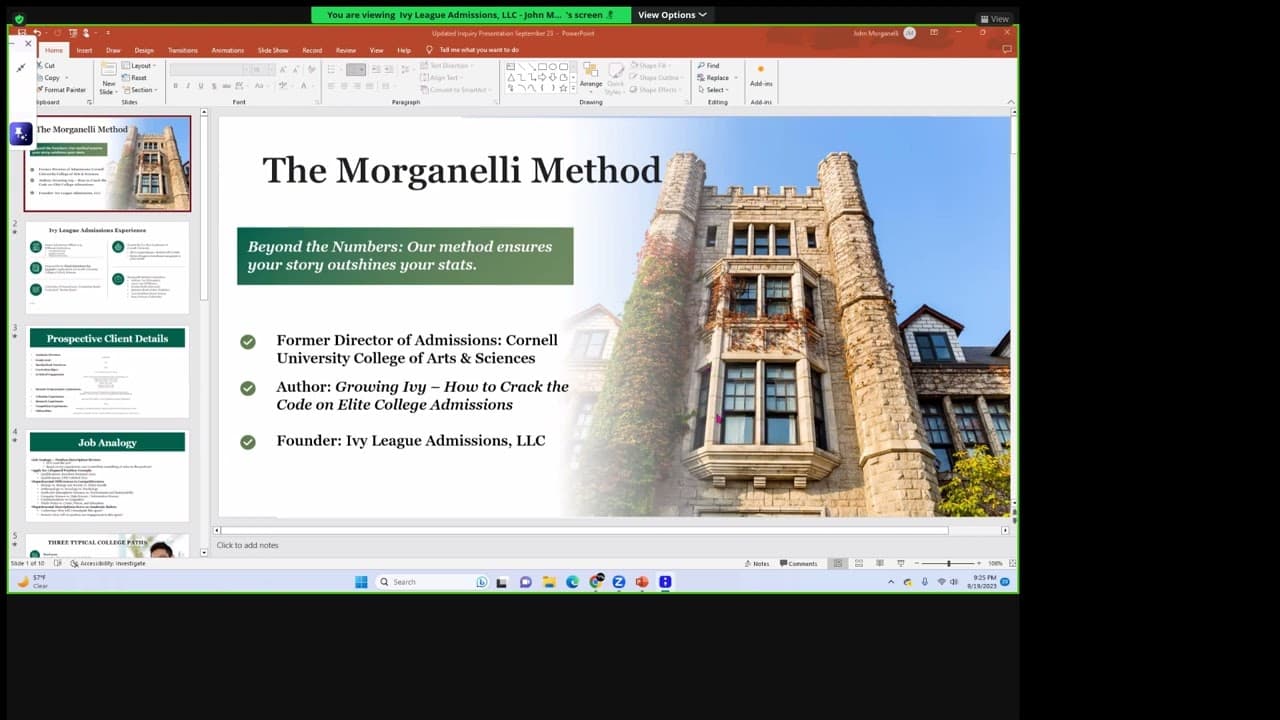Click John Morganelli account name

click(x=875, y=33)
